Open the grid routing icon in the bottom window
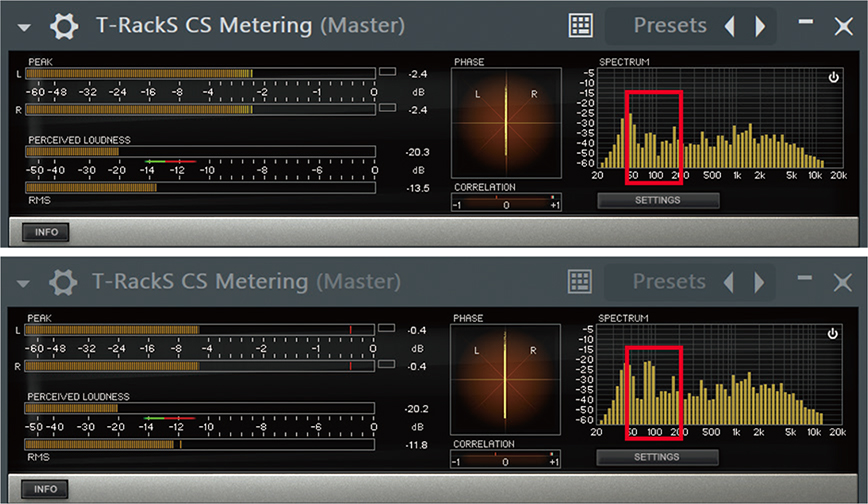Screen dimensions: 868x504 tap(580, 282)
